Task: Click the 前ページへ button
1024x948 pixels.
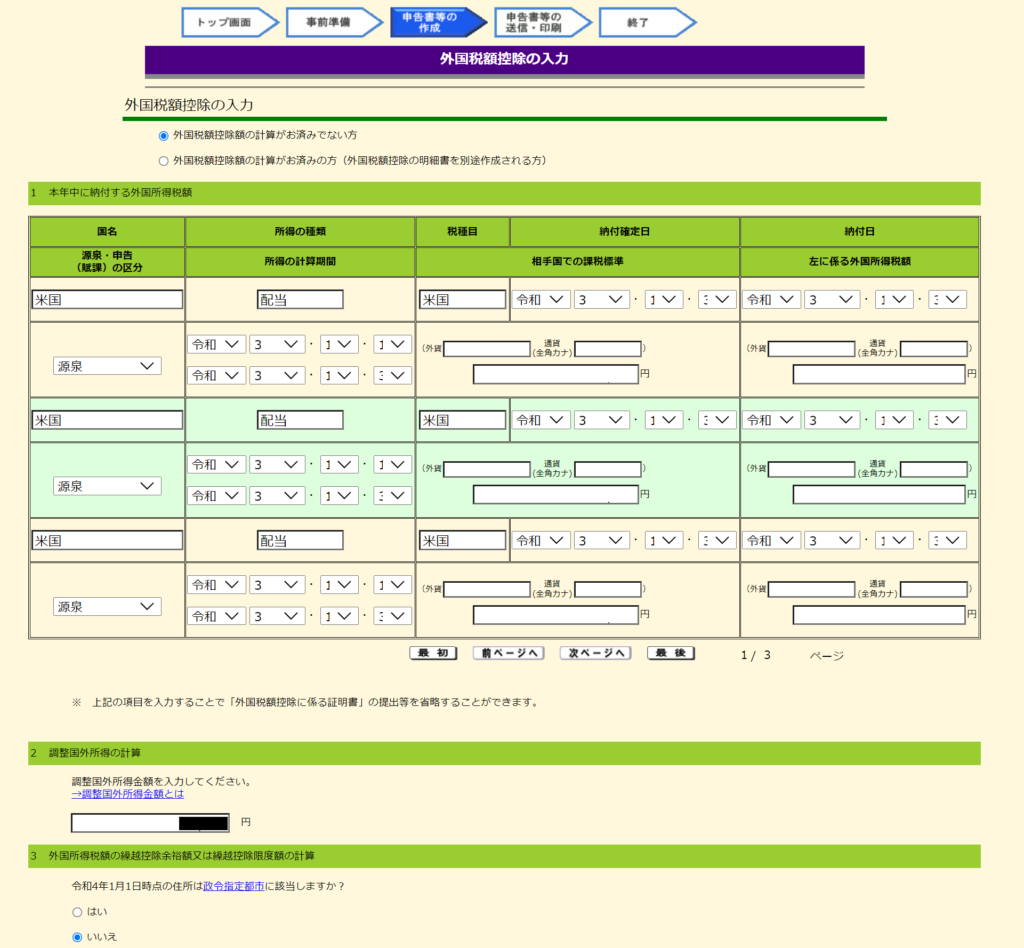Action: [x=509, y=654]
